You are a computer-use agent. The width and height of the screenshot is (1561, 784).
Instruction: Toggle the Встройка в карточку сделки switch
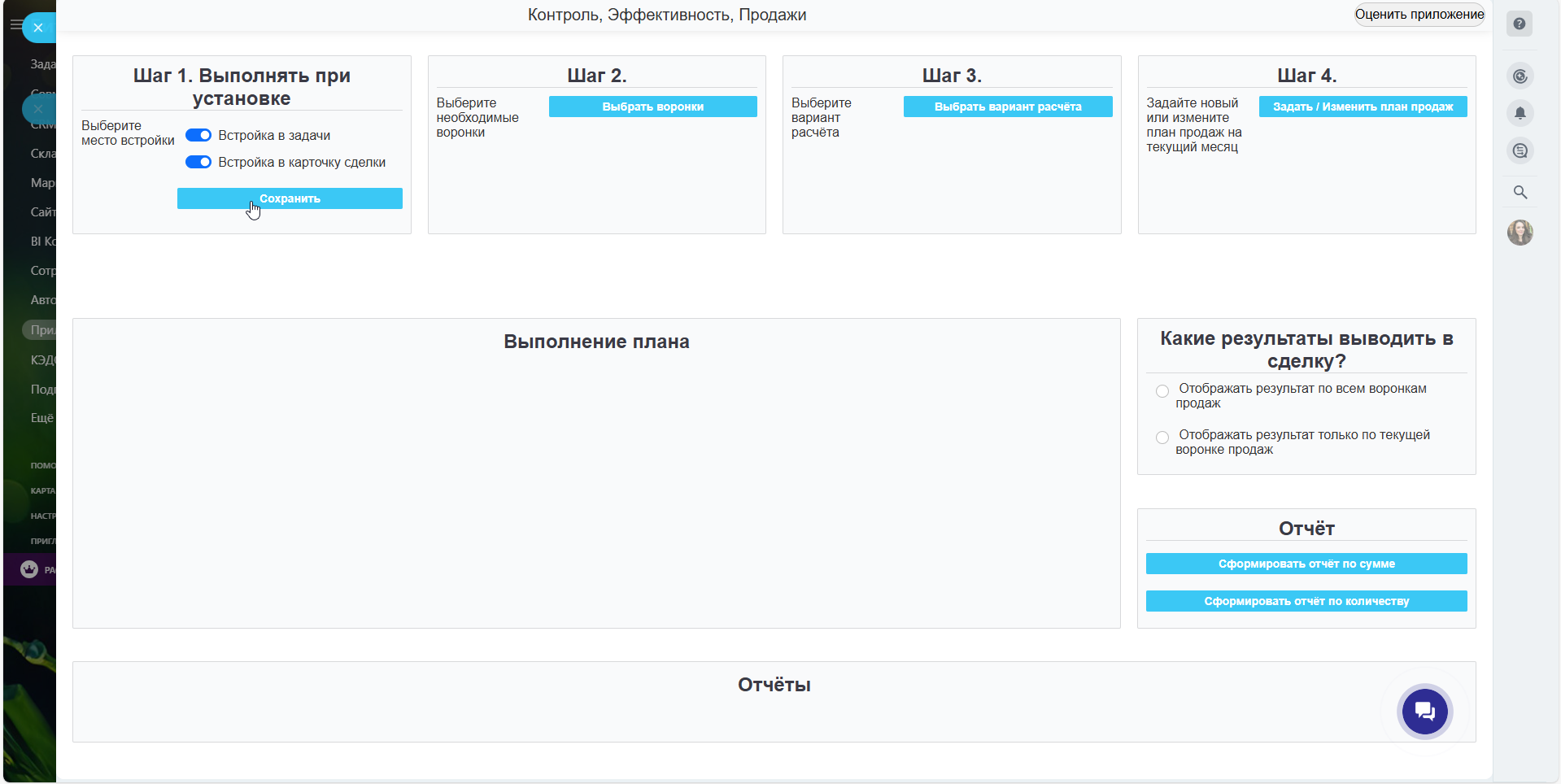point(198,162)
